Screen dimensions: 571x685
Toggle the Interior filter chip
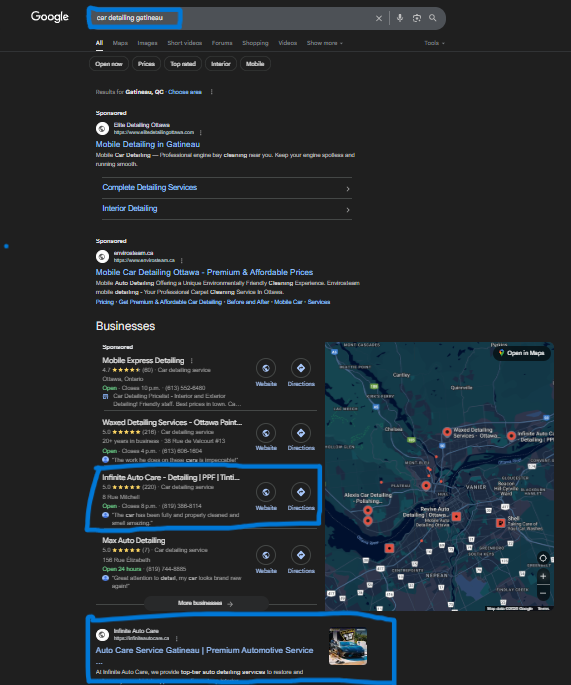pyautogui.click(x=221, y=64)
